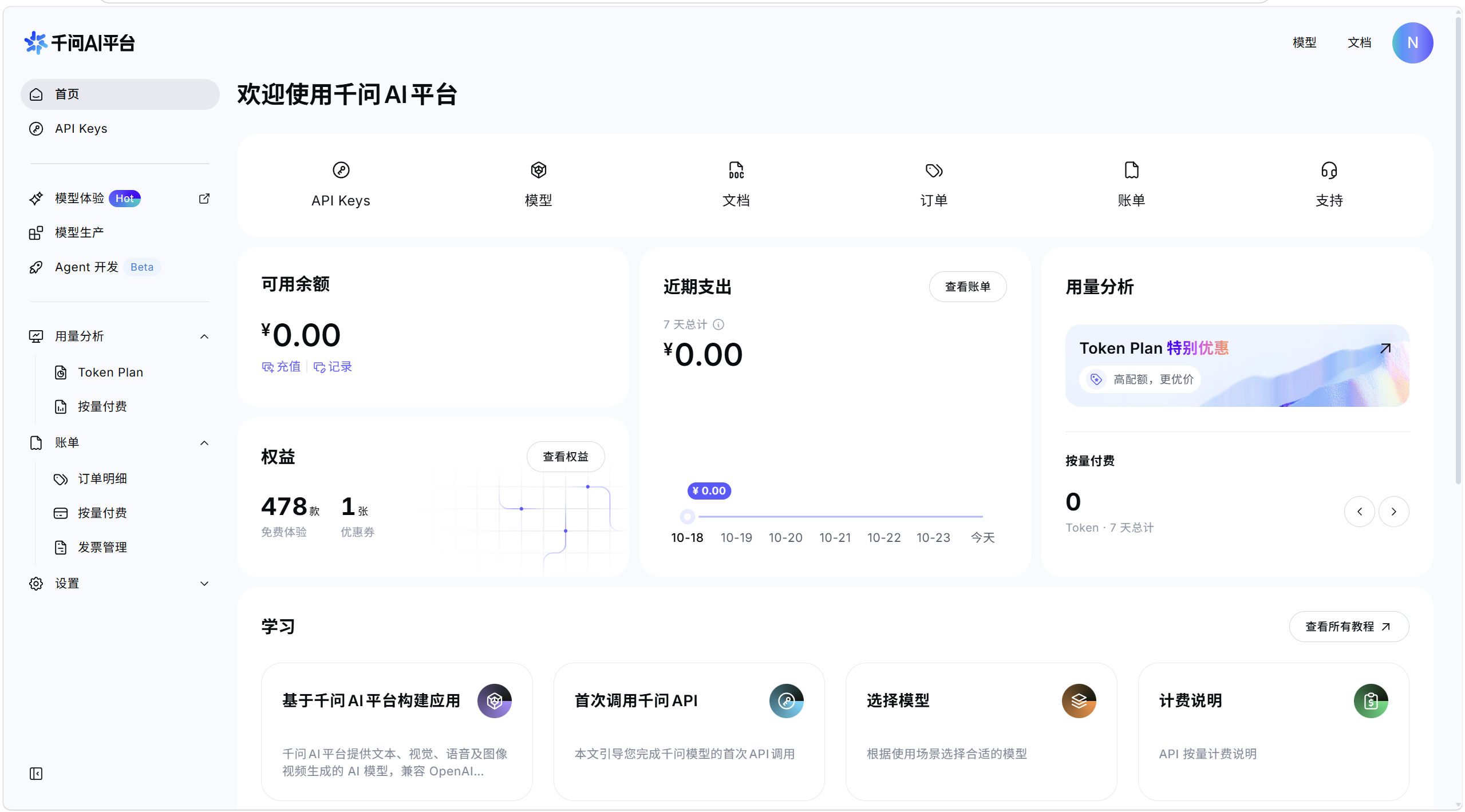
Task: Open the external link icon beside 模型体验
Action: tap(204, 198)
